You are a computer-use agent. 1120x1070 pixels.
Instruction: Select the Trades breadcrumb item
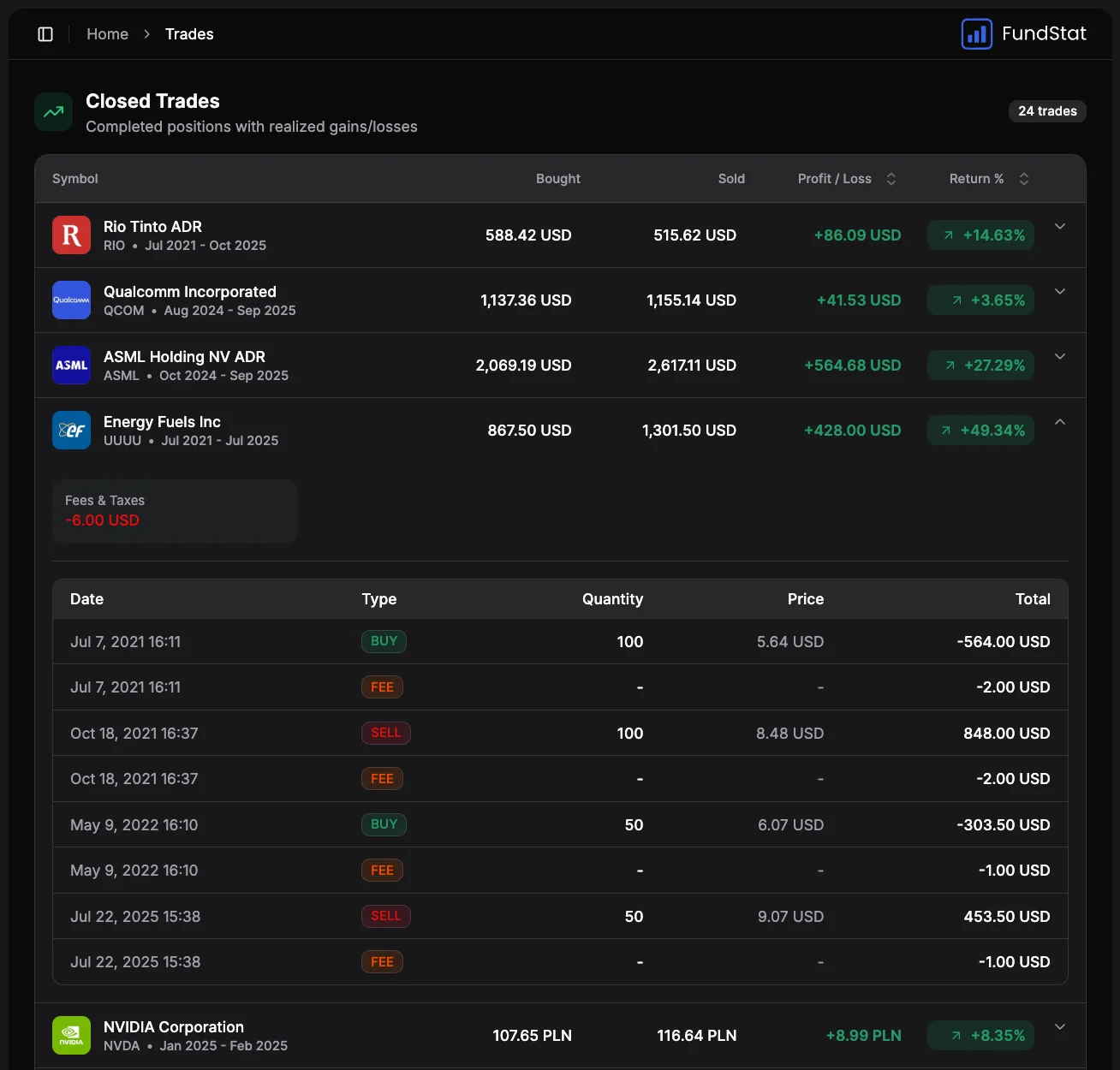click(188, 33)
